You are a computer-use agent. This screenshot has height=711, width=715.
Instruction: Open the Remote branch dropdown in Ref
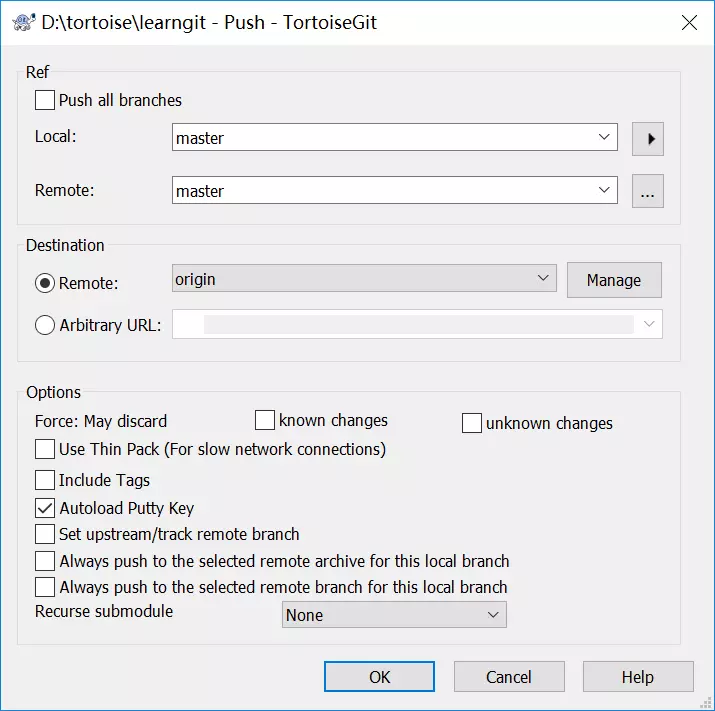[x=394, y=190]
